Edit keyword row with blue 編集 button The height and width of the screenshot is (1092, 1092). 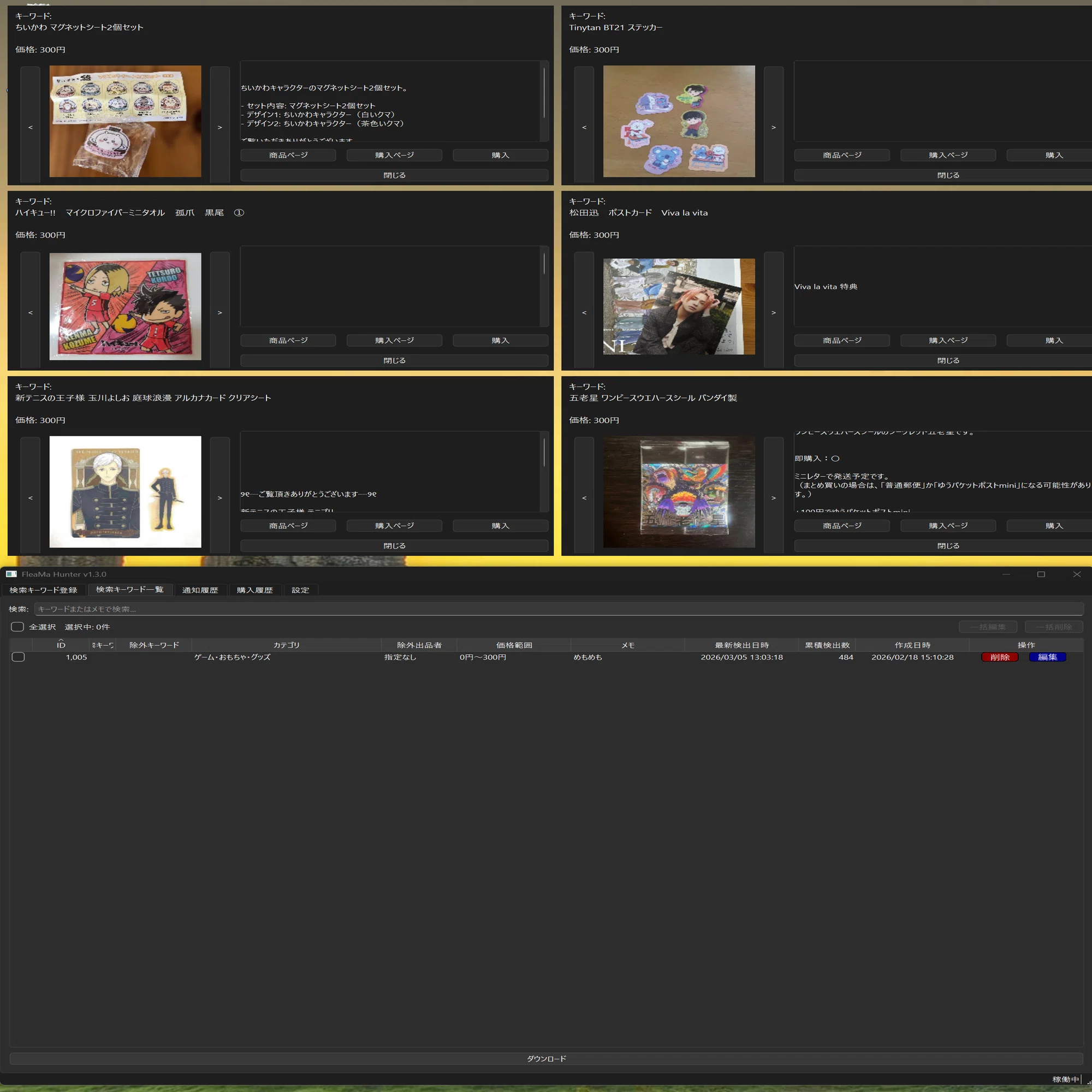[1047, 657]
